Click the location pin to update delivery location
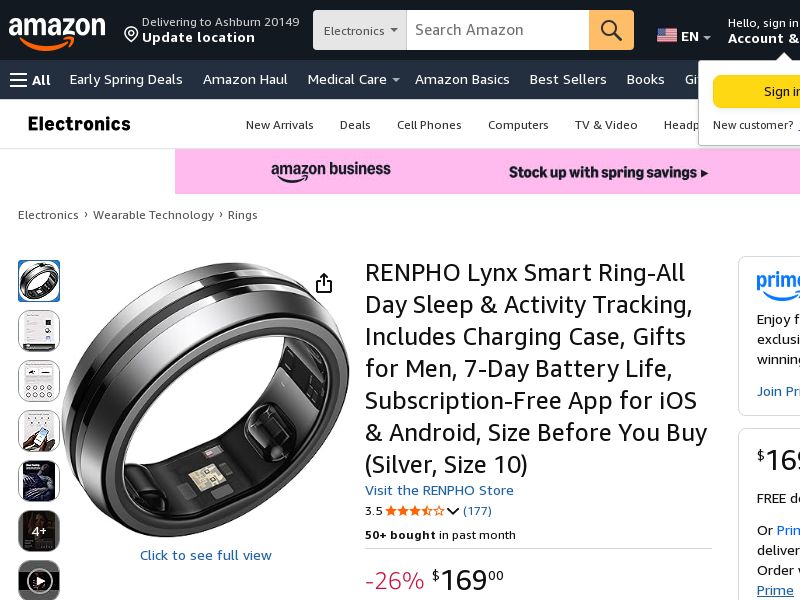This screenshot has width=800, height=600. pyautogui.click(x=131, y=34)
